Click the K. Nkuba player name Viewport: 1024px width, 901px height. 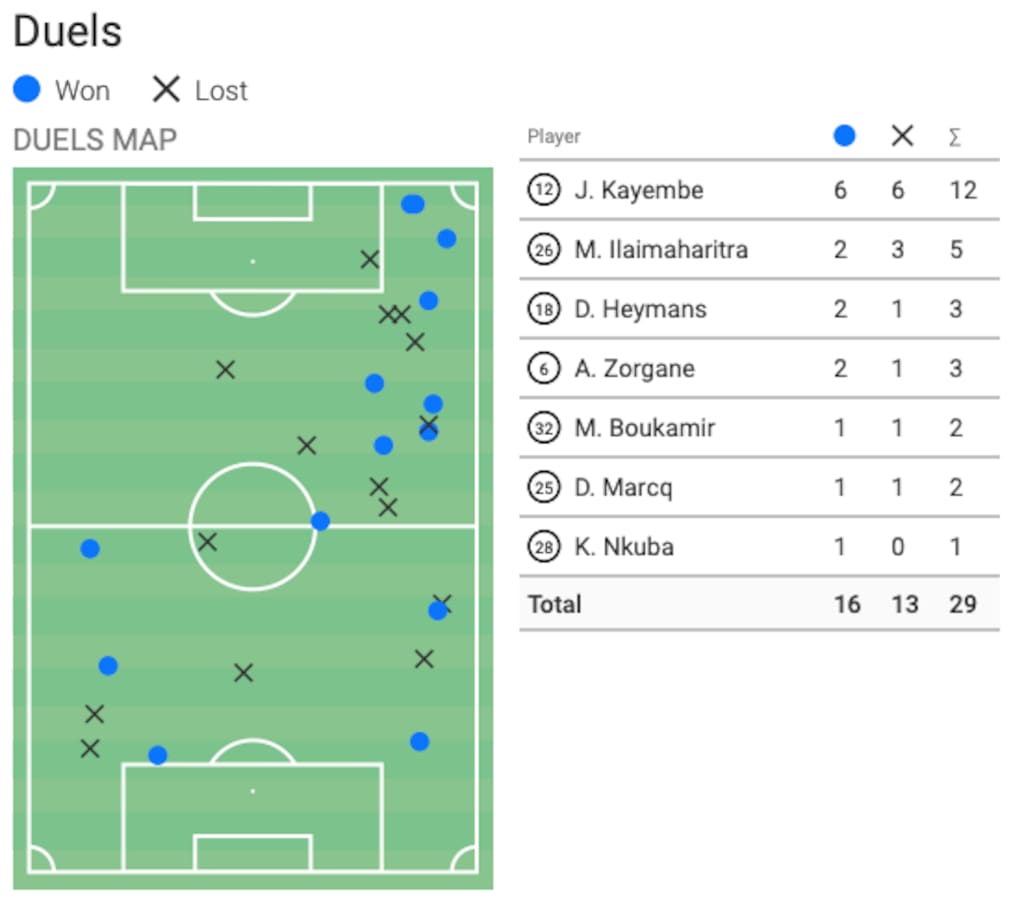[x=624, y=547]
